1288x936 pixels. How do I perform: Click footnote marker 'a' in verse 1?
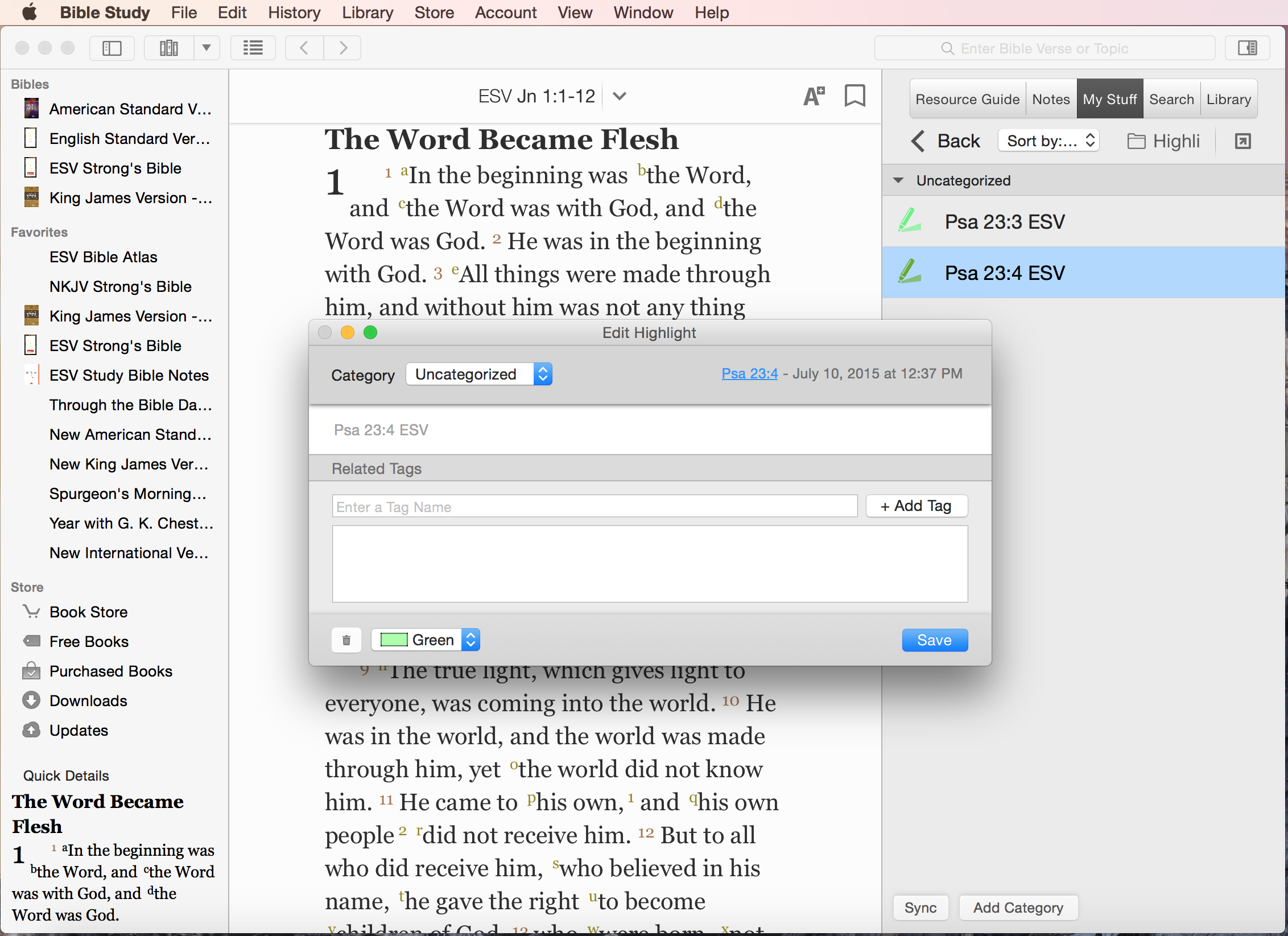tap(404, 170)
